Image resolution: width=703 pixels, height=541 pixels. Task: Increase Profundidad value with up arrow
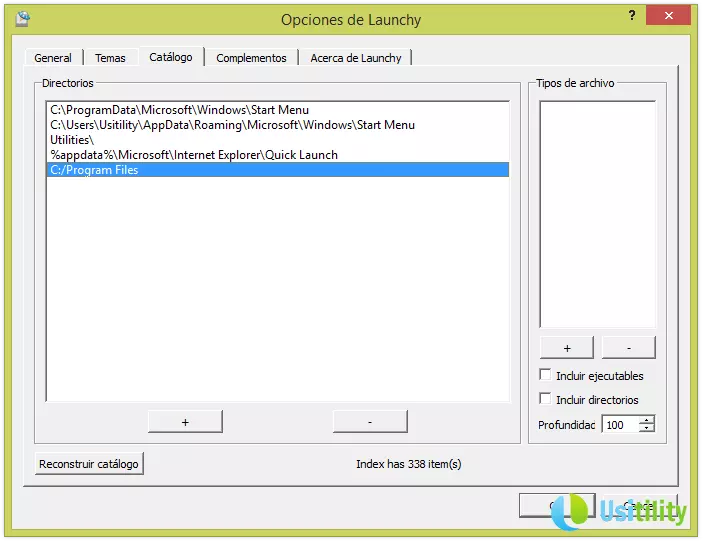tap(646, 420)
